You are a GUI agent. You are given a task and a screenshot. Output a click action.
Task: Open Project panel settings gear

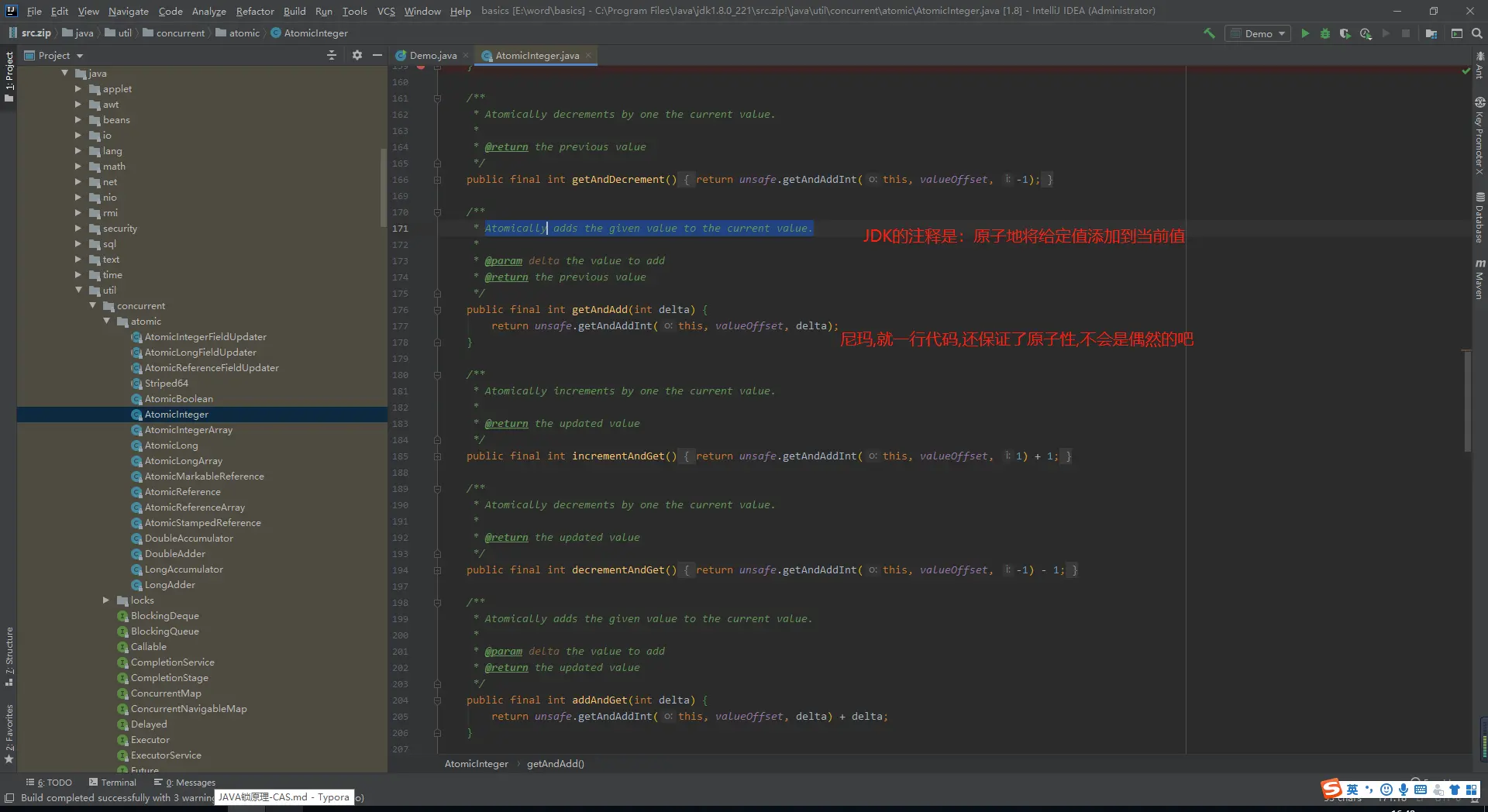356,55
